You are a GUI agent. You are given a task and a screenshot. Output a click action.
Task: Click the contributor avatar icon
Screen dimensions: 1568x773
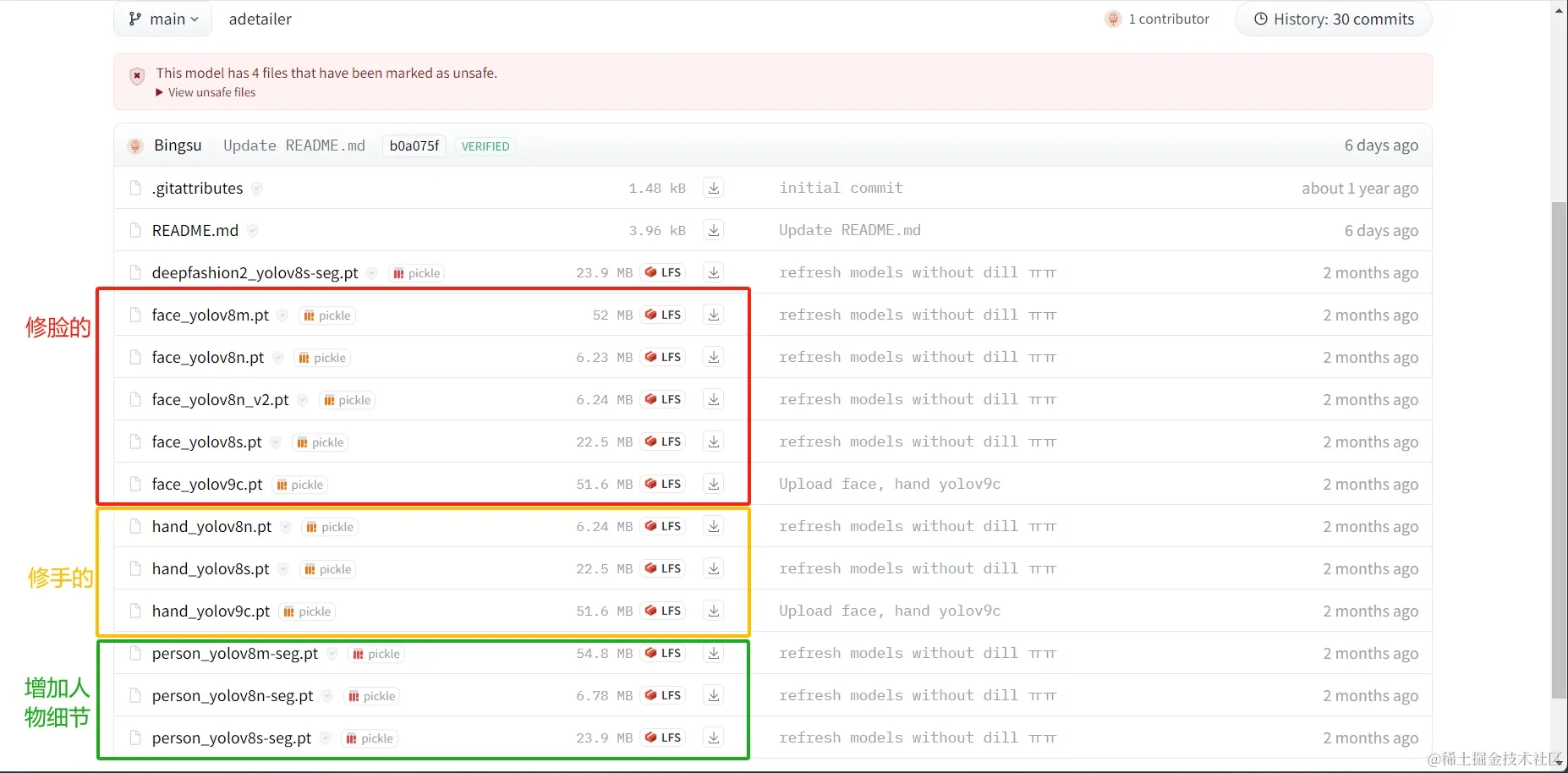click(x=1113, y=19)
